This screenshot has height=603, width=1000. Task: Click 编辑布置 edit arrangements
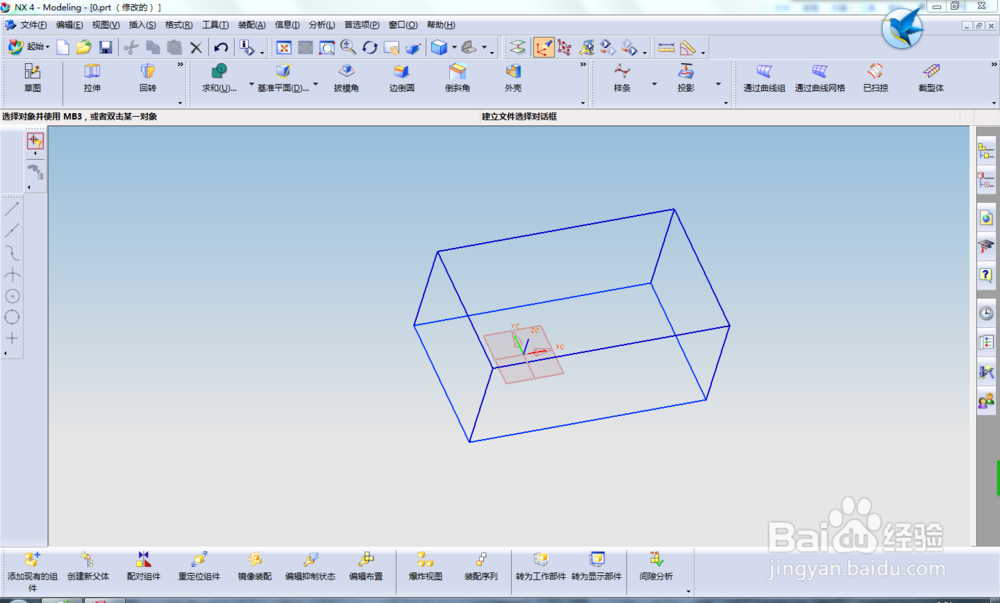tap(366, 567)
